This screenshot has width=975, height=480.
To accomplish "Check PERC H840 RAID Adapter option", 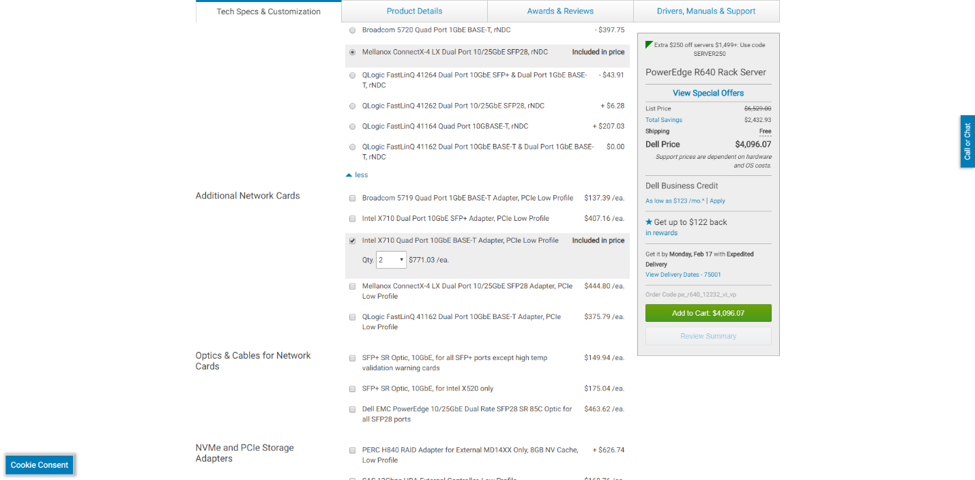I will 353,450.
